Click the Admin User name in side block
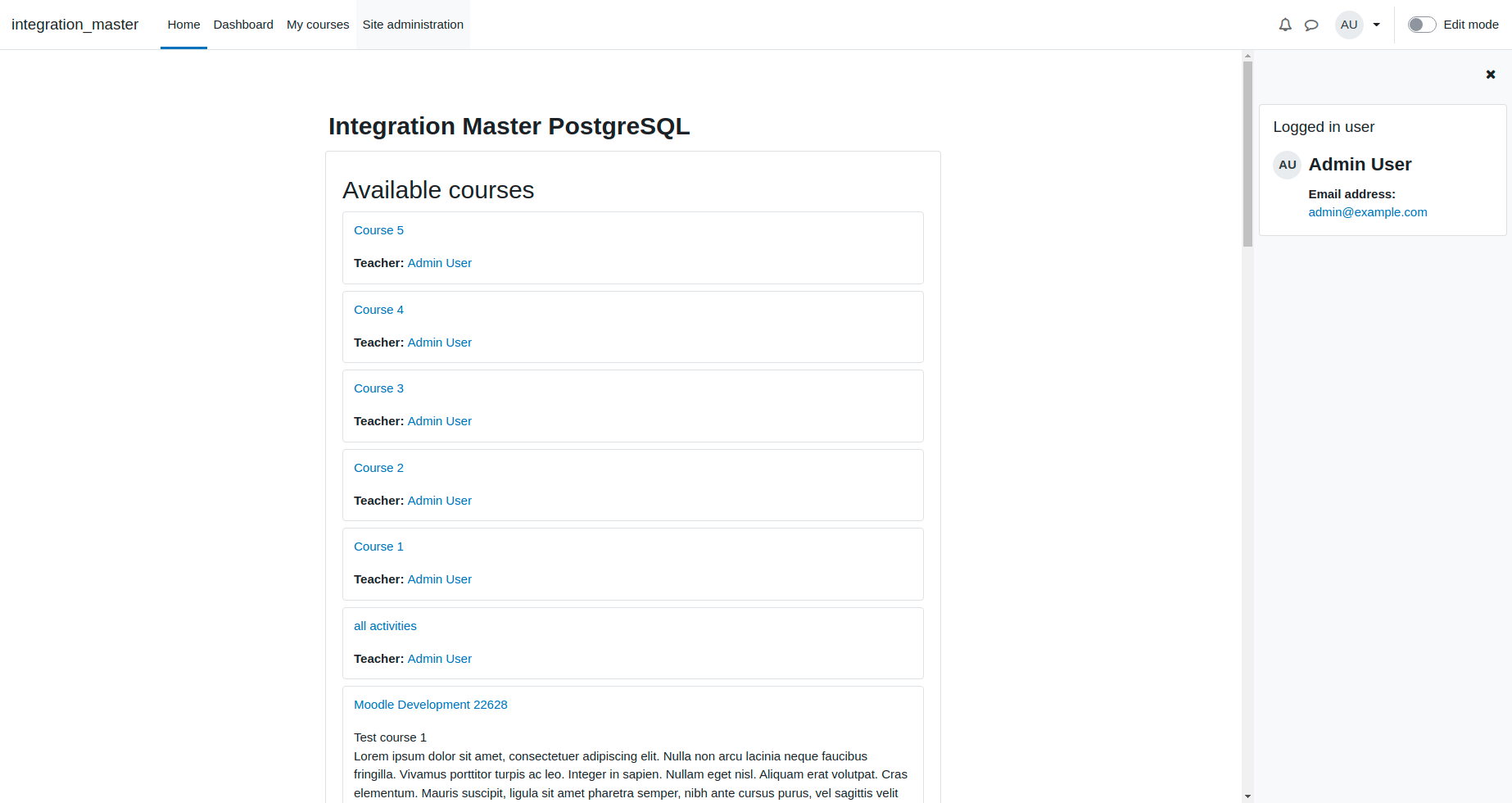Screen dimensions: 1512x803 pos(1360,165)
